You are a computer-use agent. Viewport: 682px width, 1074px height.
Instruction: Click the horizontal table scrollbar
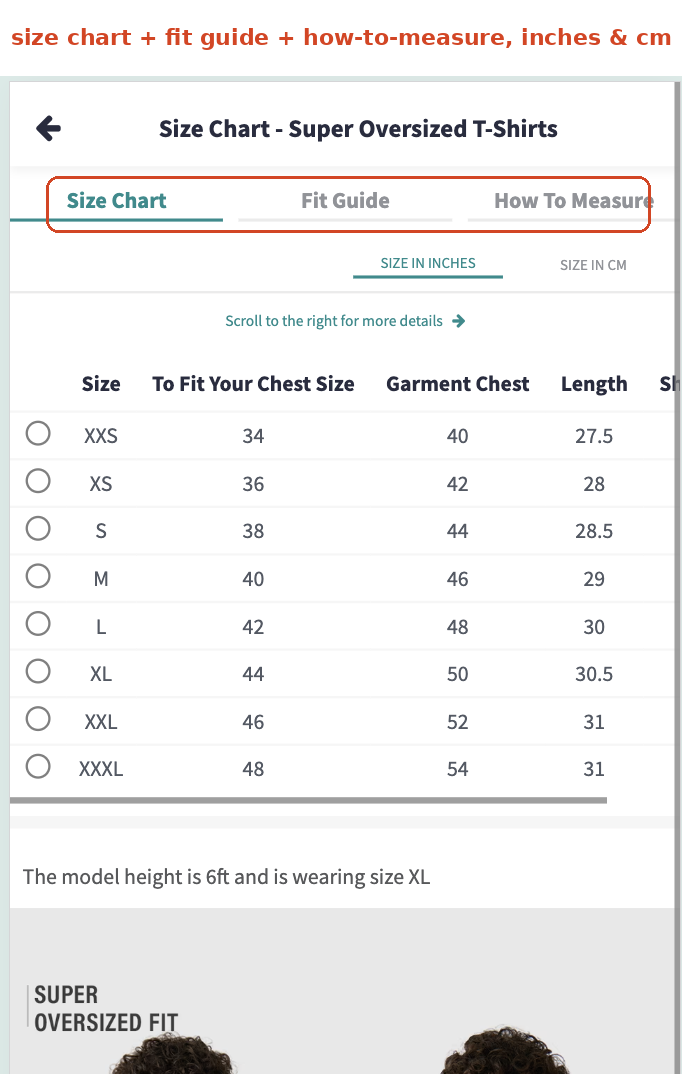pyautogui.click(x=309, y=800)
